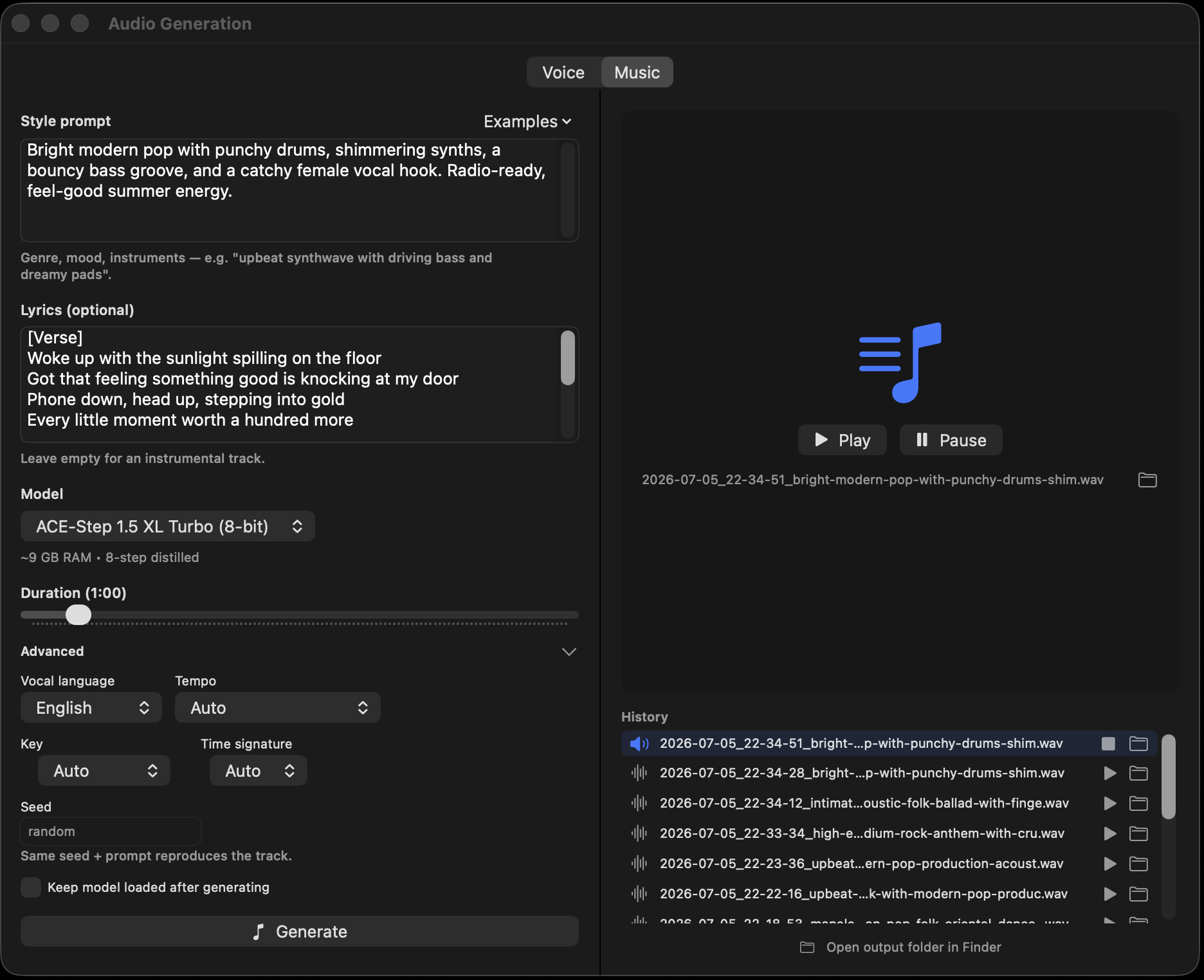Viewport: 1204px width, 980px height.
Task: Open folder for the 22-34-51 history track
Action: [1138, 743]
